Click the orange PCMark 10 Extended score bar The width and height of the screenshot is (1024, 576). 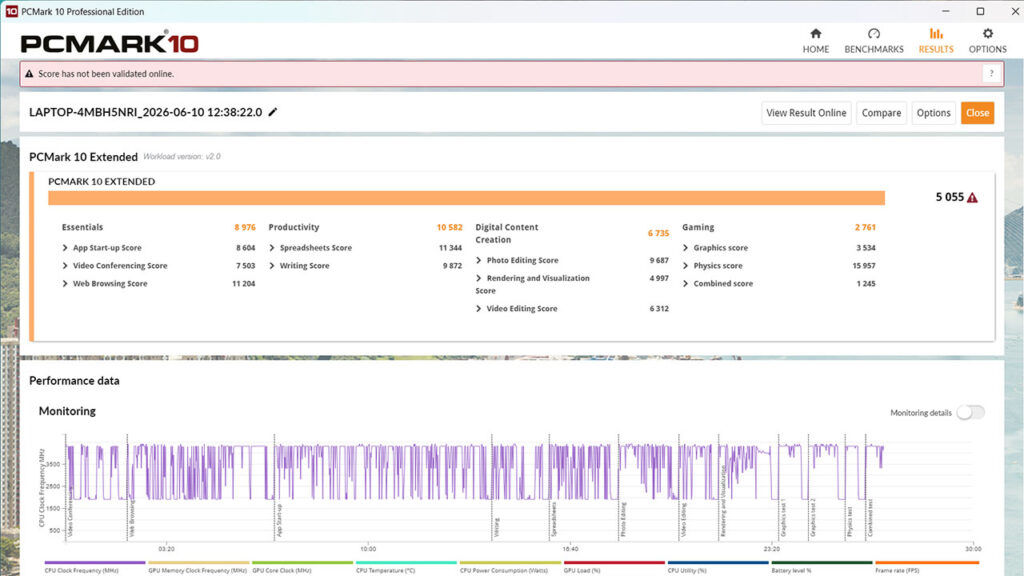(x=466, y=198)
